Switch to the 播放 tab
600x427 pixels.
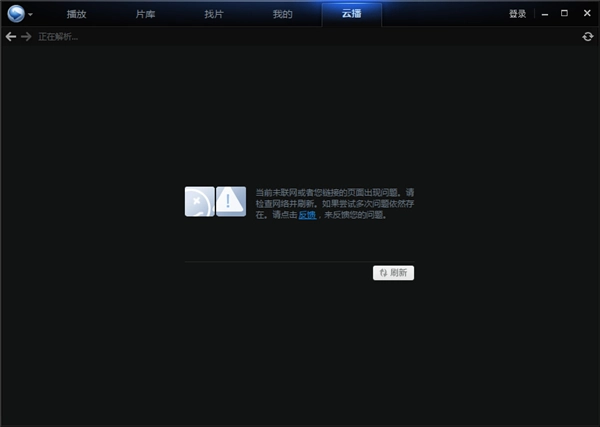pos(77,14)
